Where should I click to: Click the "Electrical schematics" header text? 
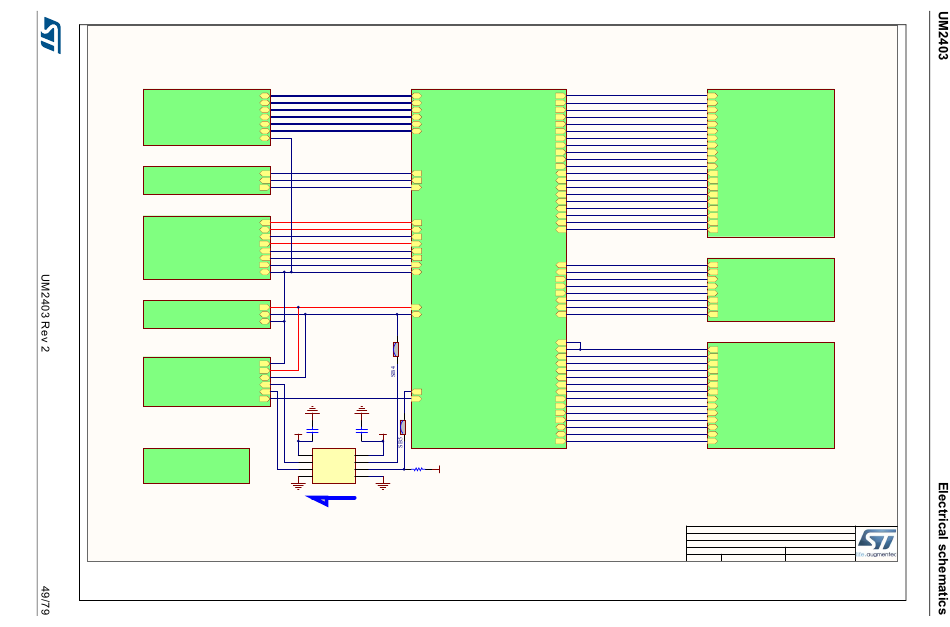(943, 548)
